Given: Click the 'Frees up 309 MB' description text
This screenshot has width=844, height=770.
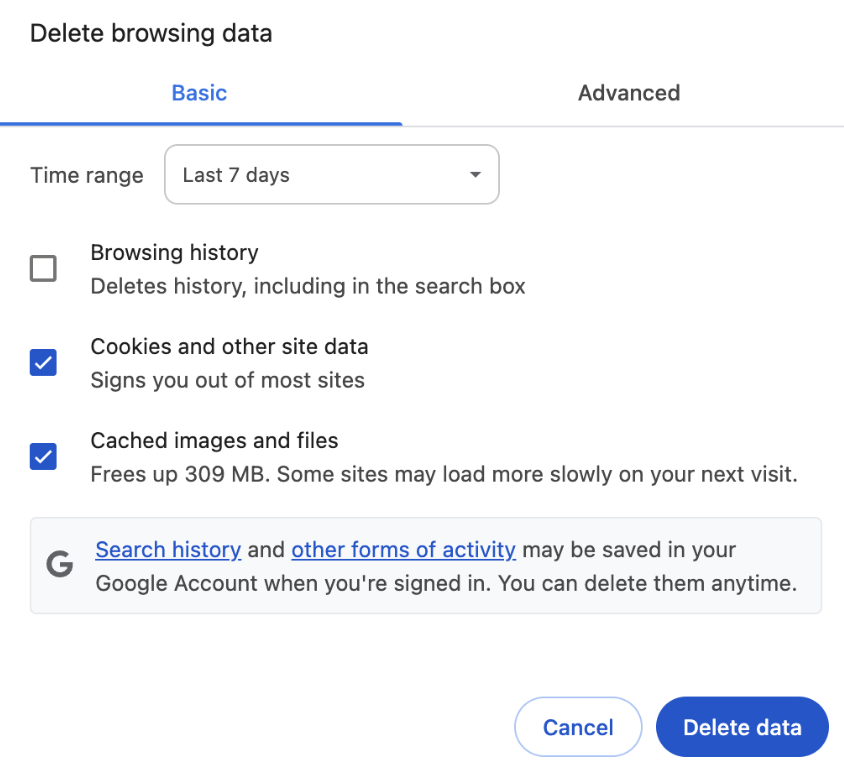Looking at the screenshot, I should pos(443,474).
